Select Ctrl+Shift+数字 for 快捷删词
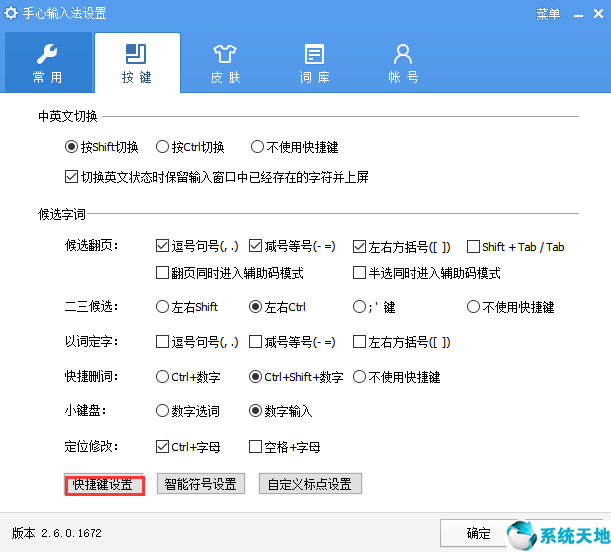 click(x=296, y=377)
